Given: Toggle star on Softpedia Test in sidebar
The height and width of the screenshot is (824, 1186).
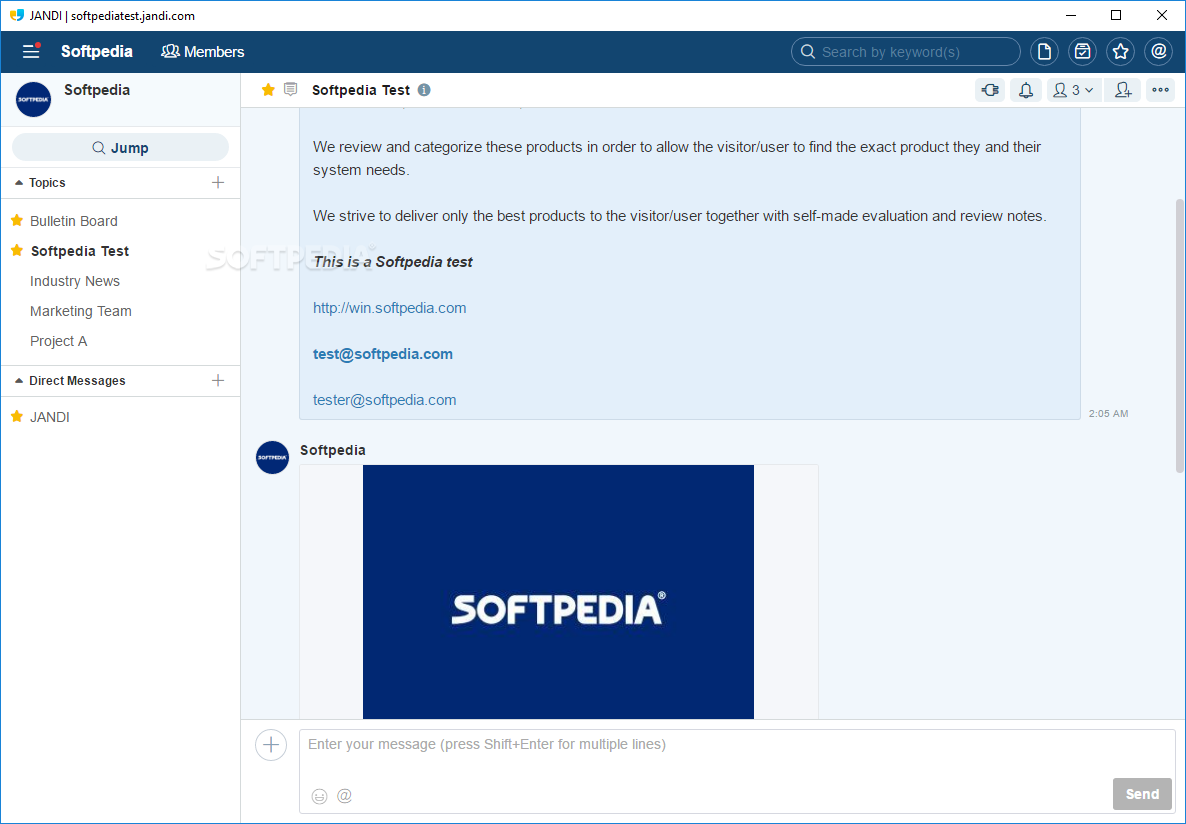Looking at the screenshot, I should tap(17, 250).
